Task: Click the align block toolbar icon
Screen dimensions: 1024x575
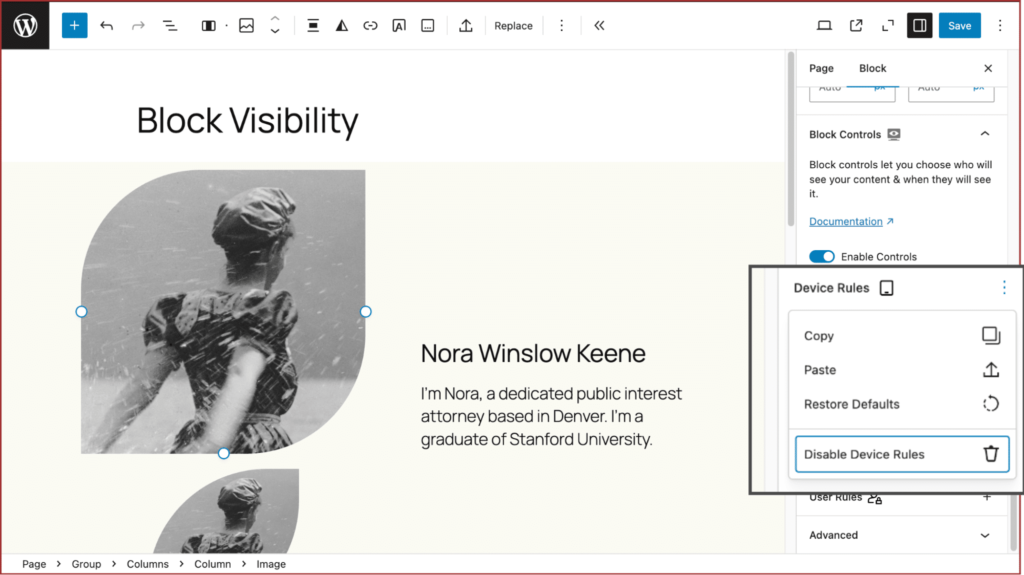Action: [313, 26]
